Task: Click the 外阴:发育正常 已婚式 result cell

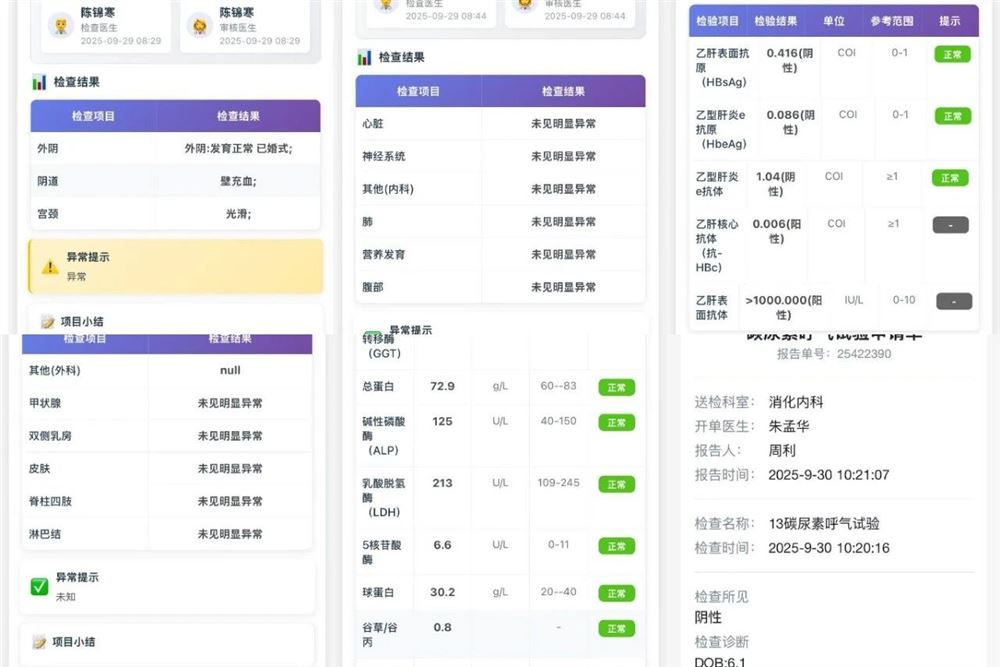Action: 239,149
